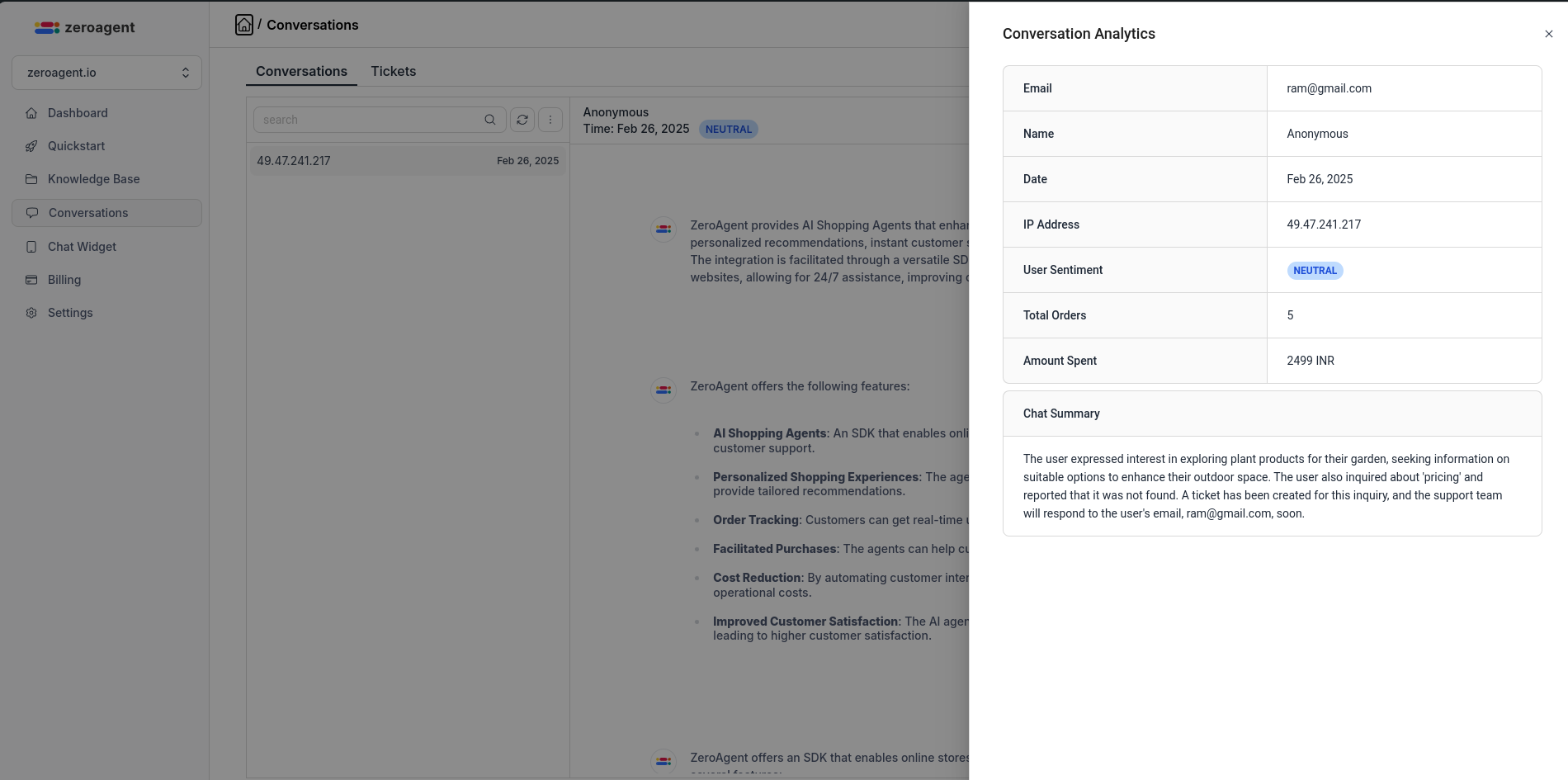Screen dimensions: 1568x780
Task: Switch to the Tickets tab
Action: tap(394, 72)
